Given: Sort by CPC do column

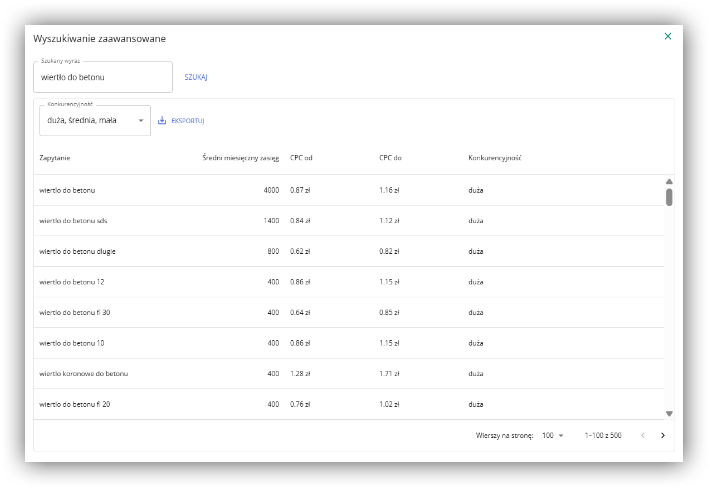Looking at the screenshot, I should pyautogui.click(x=390, y=158).
